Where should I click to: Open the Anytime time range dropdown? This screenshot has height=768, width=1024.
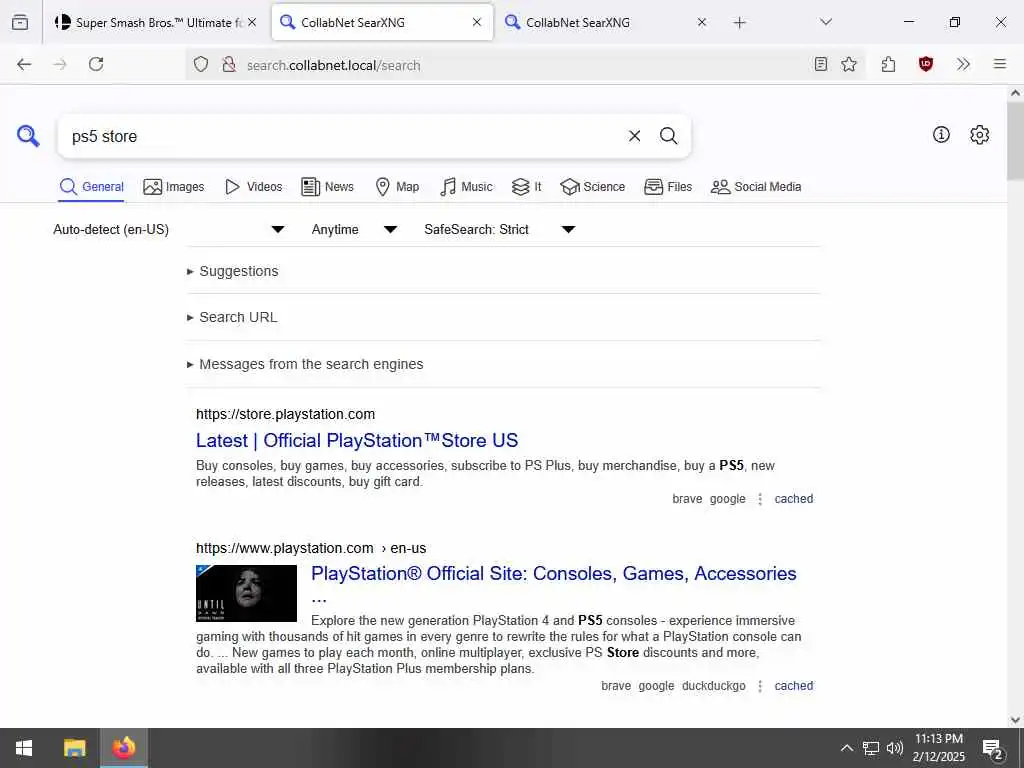[x=354, y=229]
